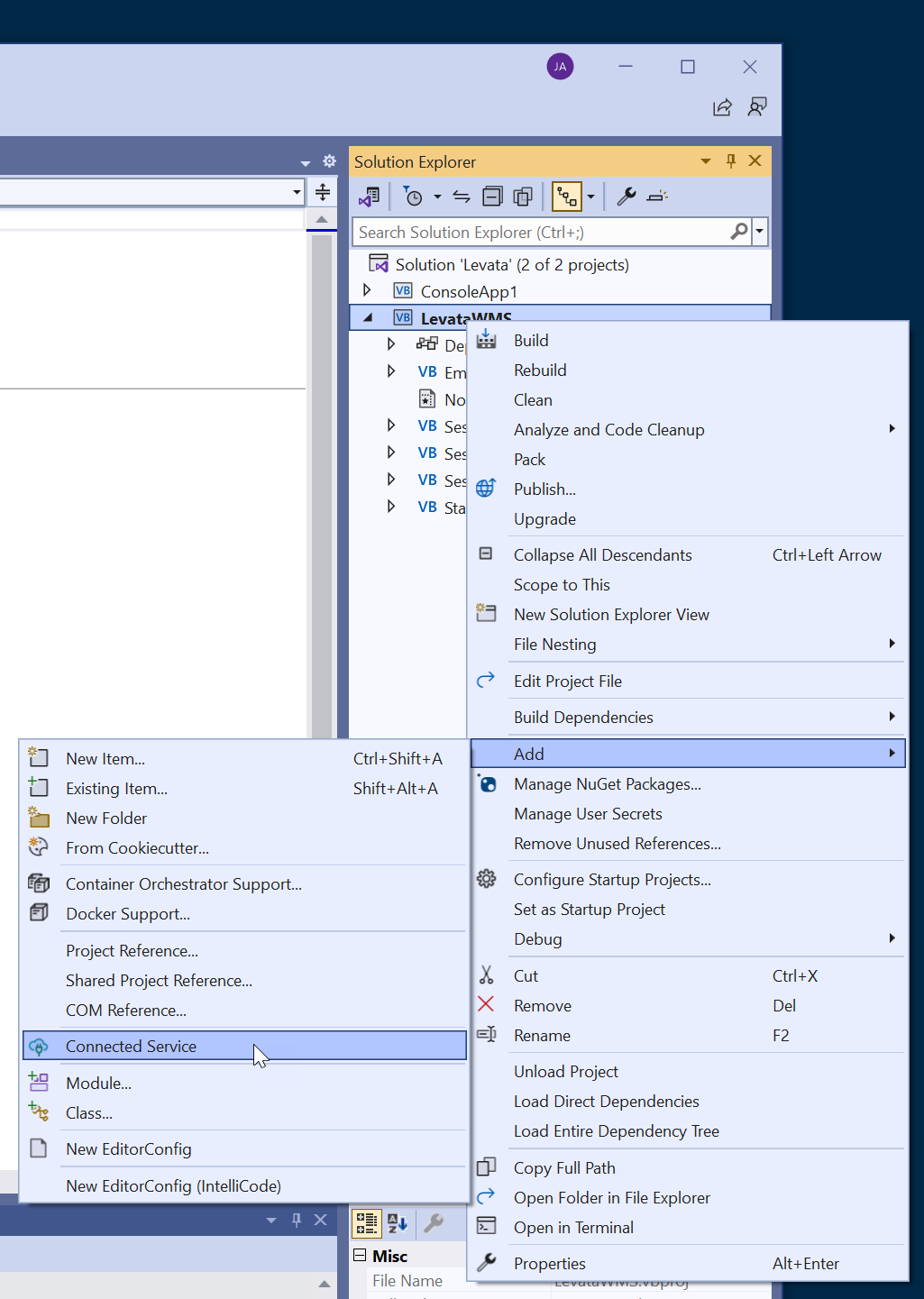Open Properties at bottom of context menu

[x=688, y=1263]
